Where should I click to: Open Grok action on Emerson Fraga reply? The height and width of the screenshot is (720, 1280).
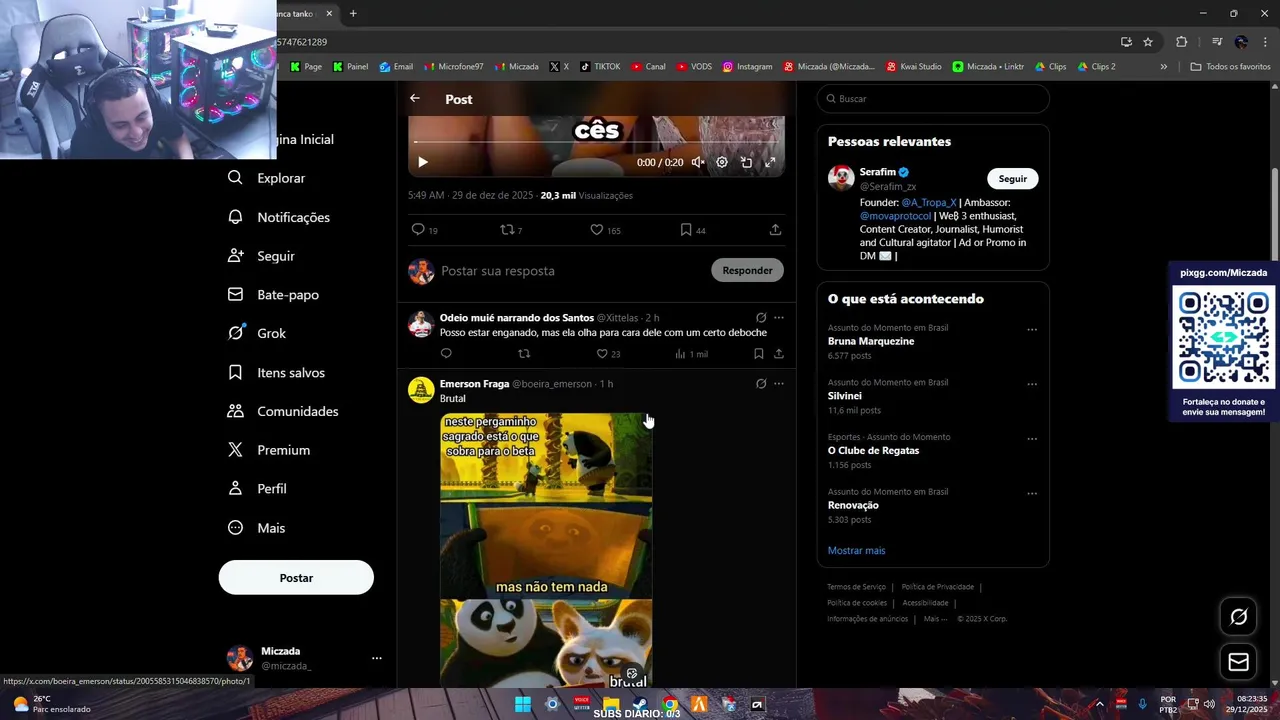pos(761,384)
